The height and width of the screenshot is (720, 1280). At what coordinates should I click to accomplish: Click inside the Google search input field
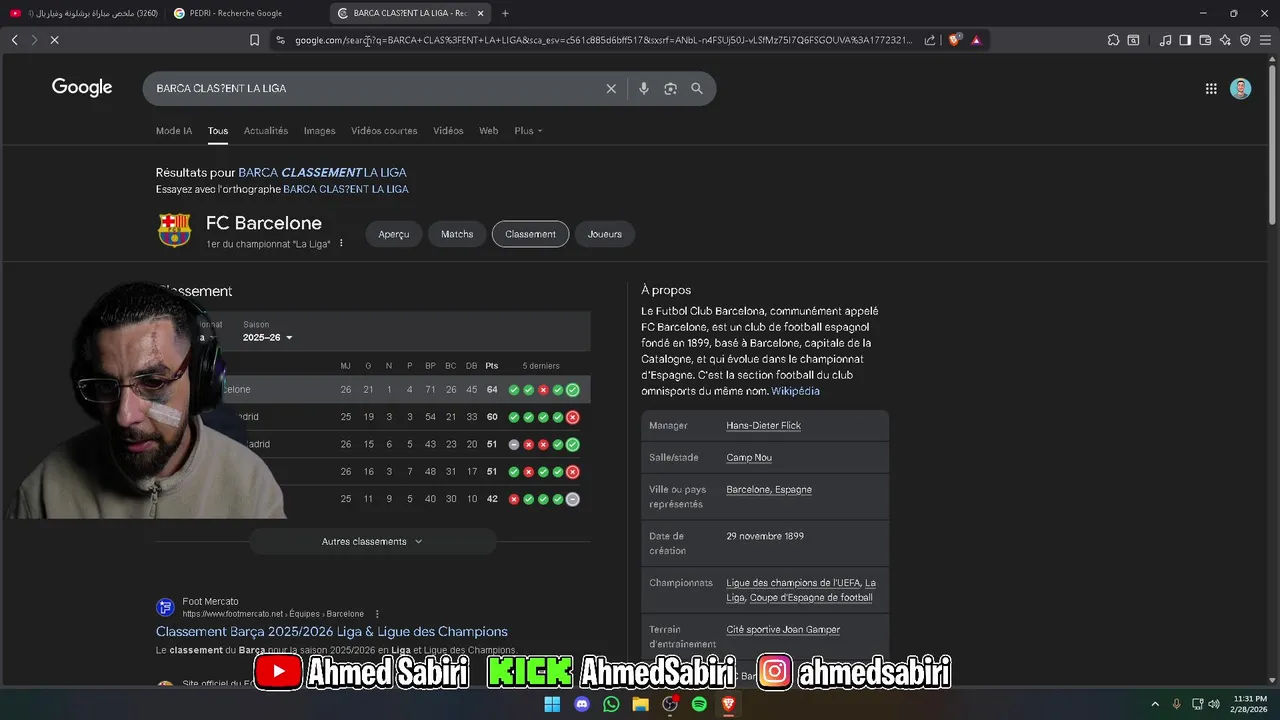375,89
